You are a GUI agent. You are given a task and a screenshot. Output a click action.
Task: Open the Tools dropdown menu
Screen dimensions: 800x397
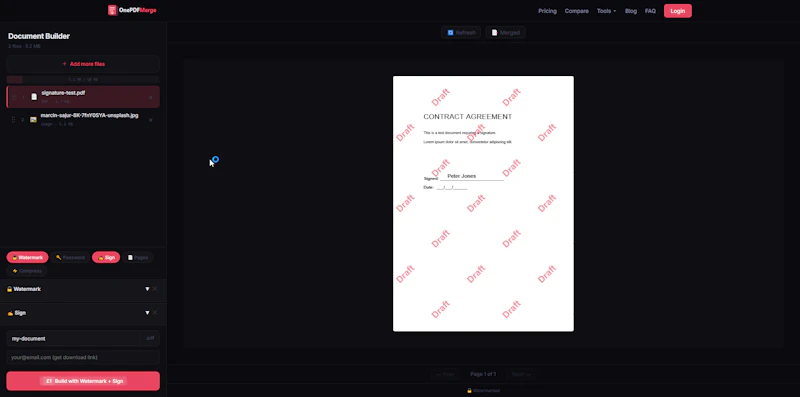tap(606, 11)
